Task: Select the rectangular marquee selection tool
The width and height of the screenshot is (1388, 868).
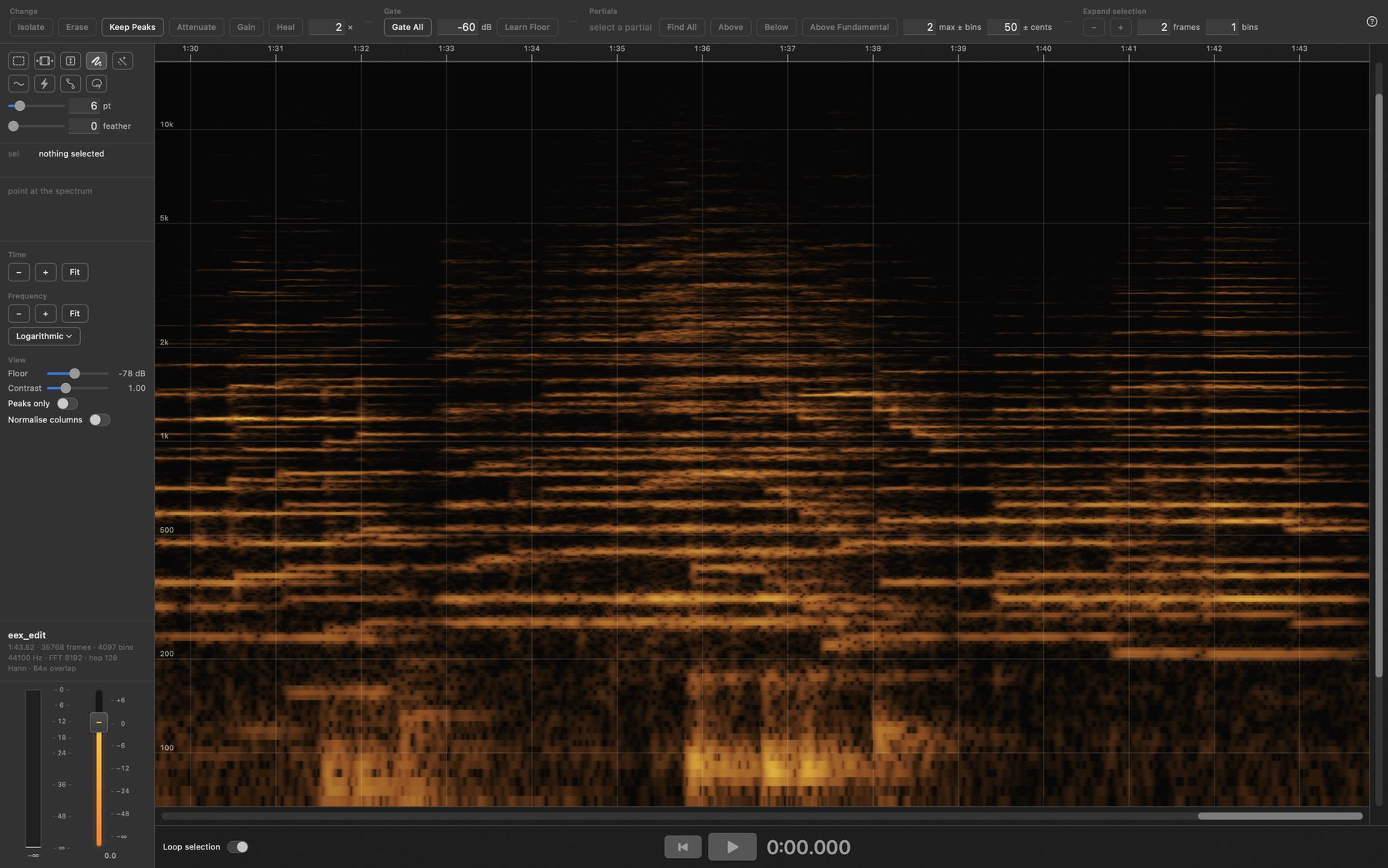Action: [x=19, y=61]
